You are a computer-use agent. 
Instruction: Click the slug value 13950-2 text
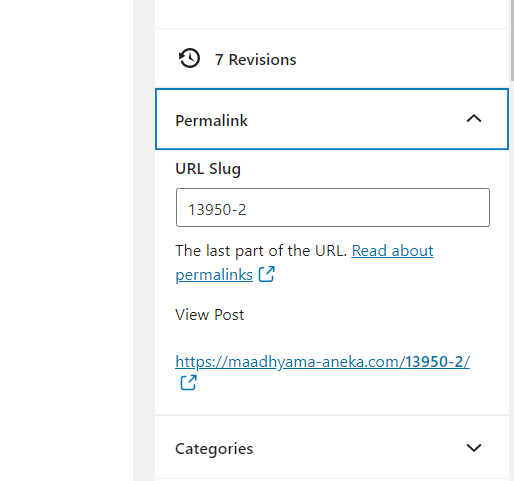click(x=217, y=210)
